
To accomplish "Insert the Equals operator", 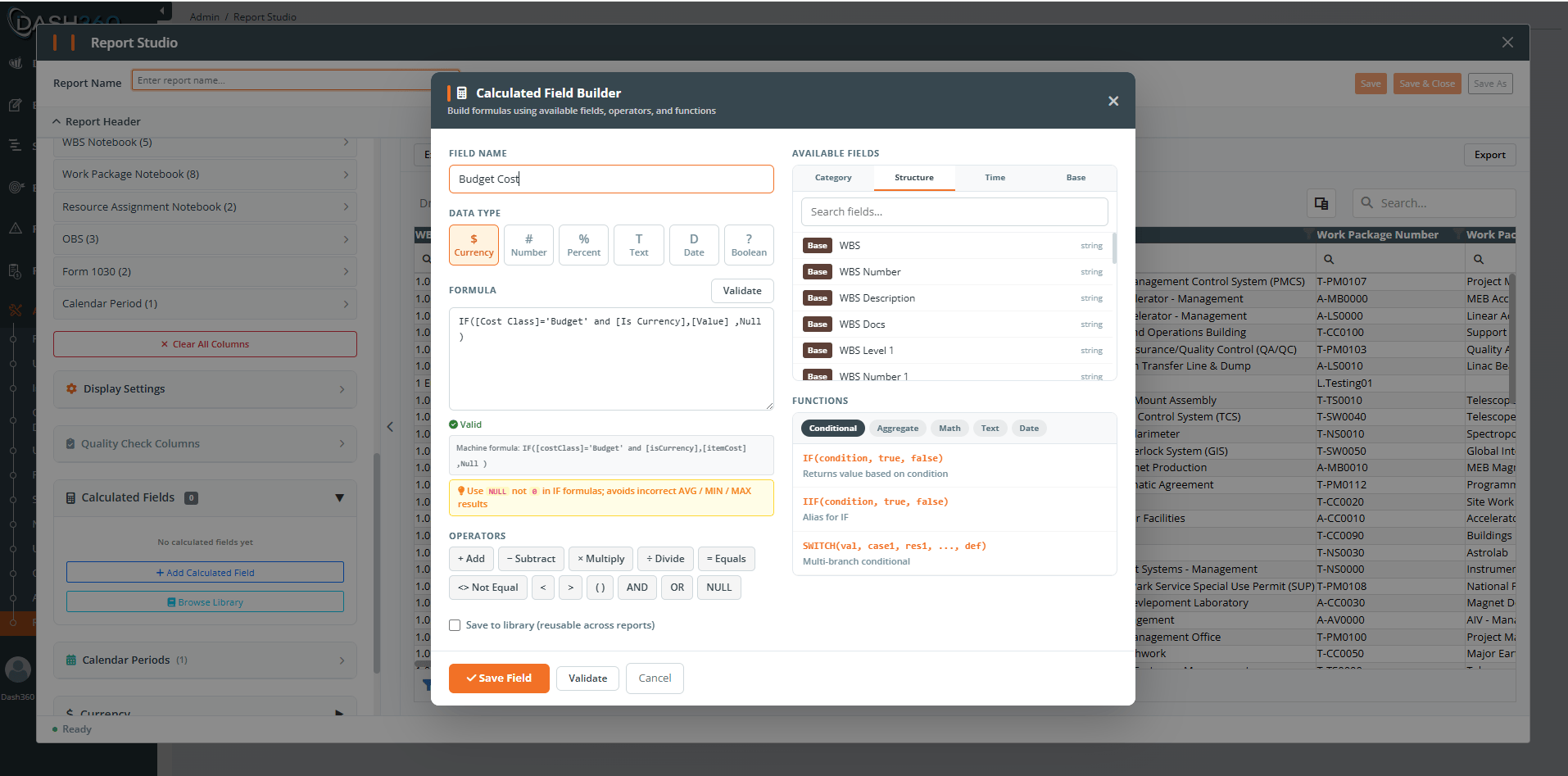I will coord(726,559).
